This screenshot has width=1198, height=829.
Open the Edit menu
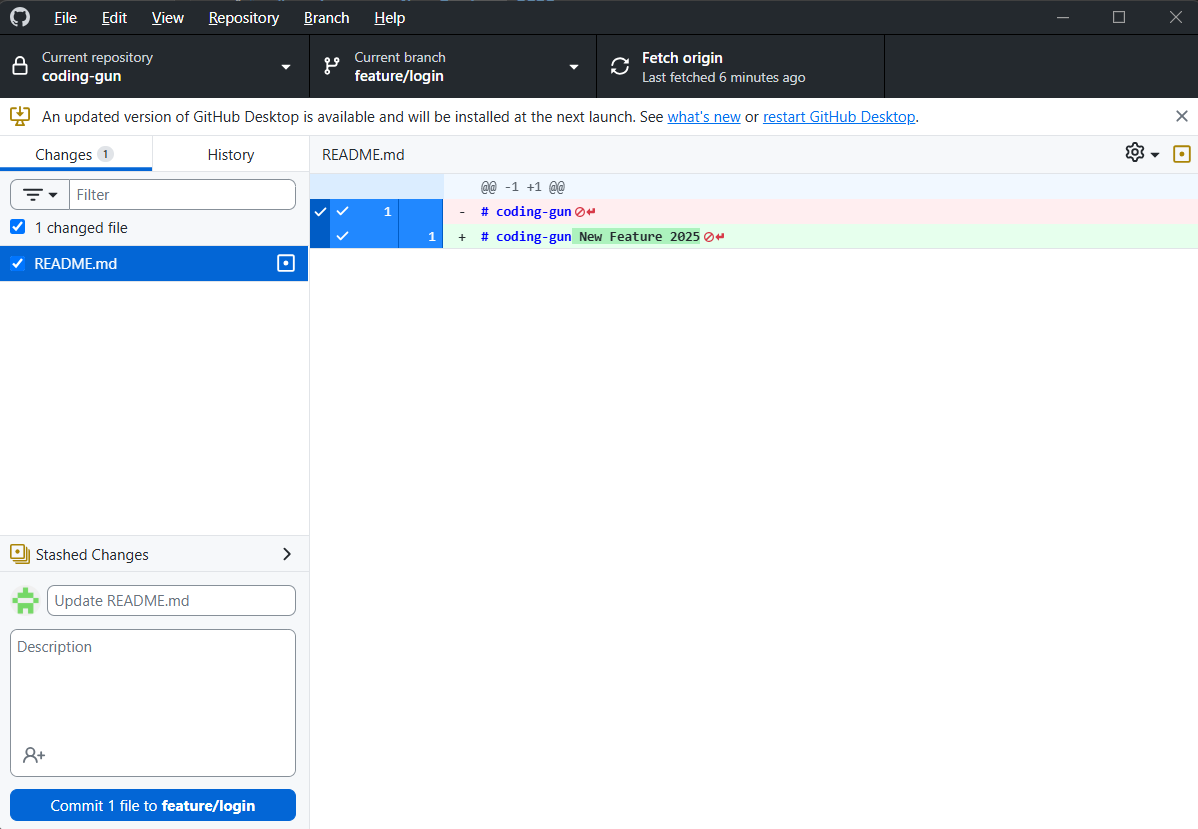pyautogui.click(x=114, y=18)
